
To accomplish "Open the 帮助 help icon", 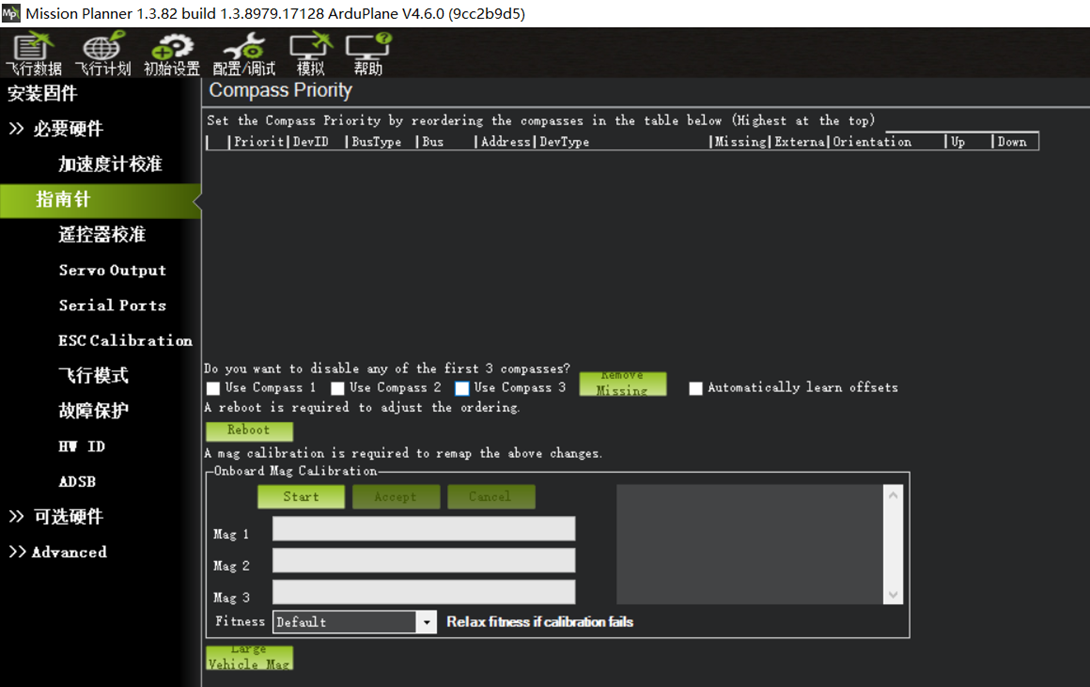I will pyautogui.click(x=368, y=53).
